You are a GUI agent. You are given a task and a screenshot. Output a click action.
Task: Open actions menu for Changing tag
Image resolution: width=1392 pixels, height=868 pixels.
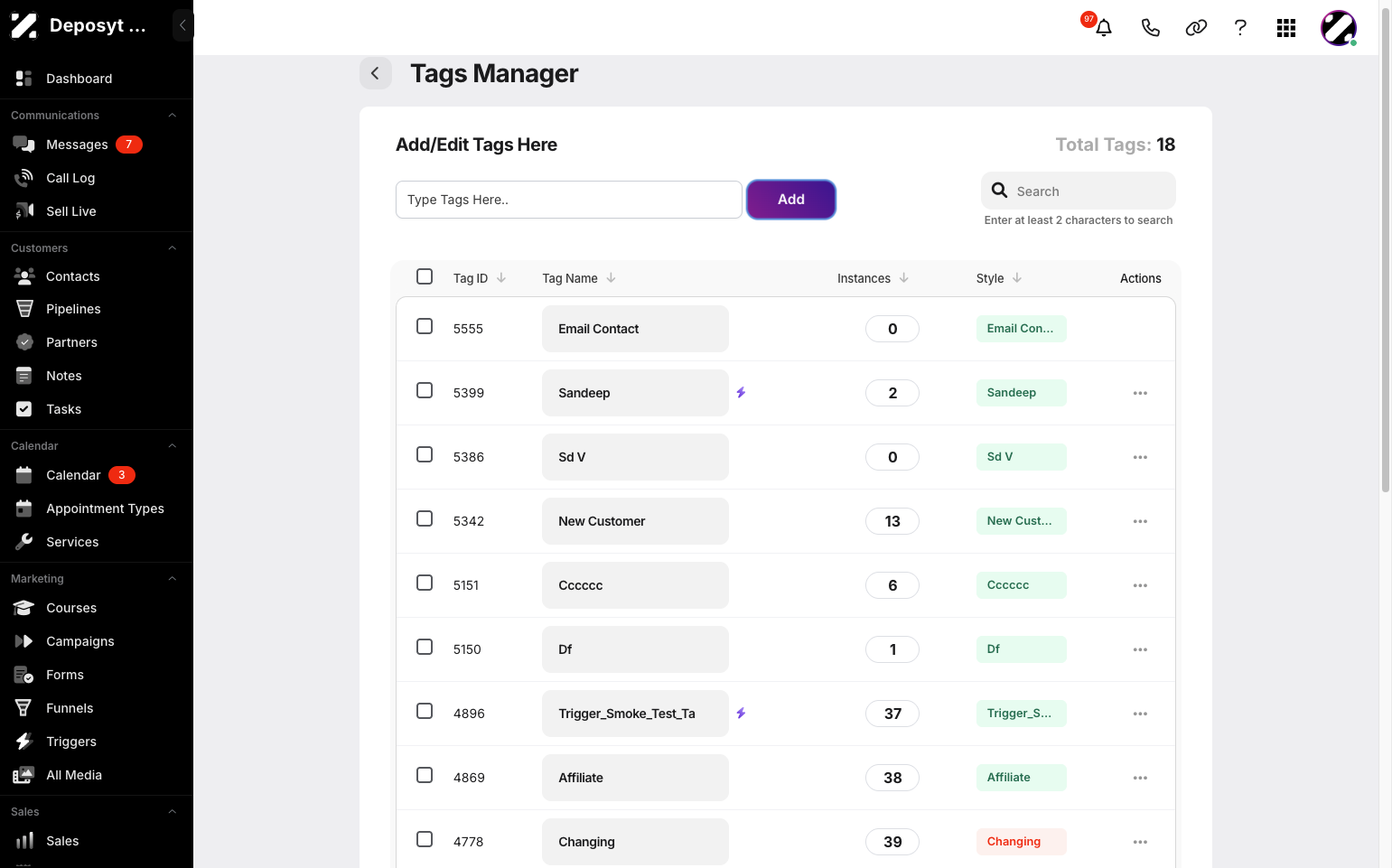click(1140, 842)
